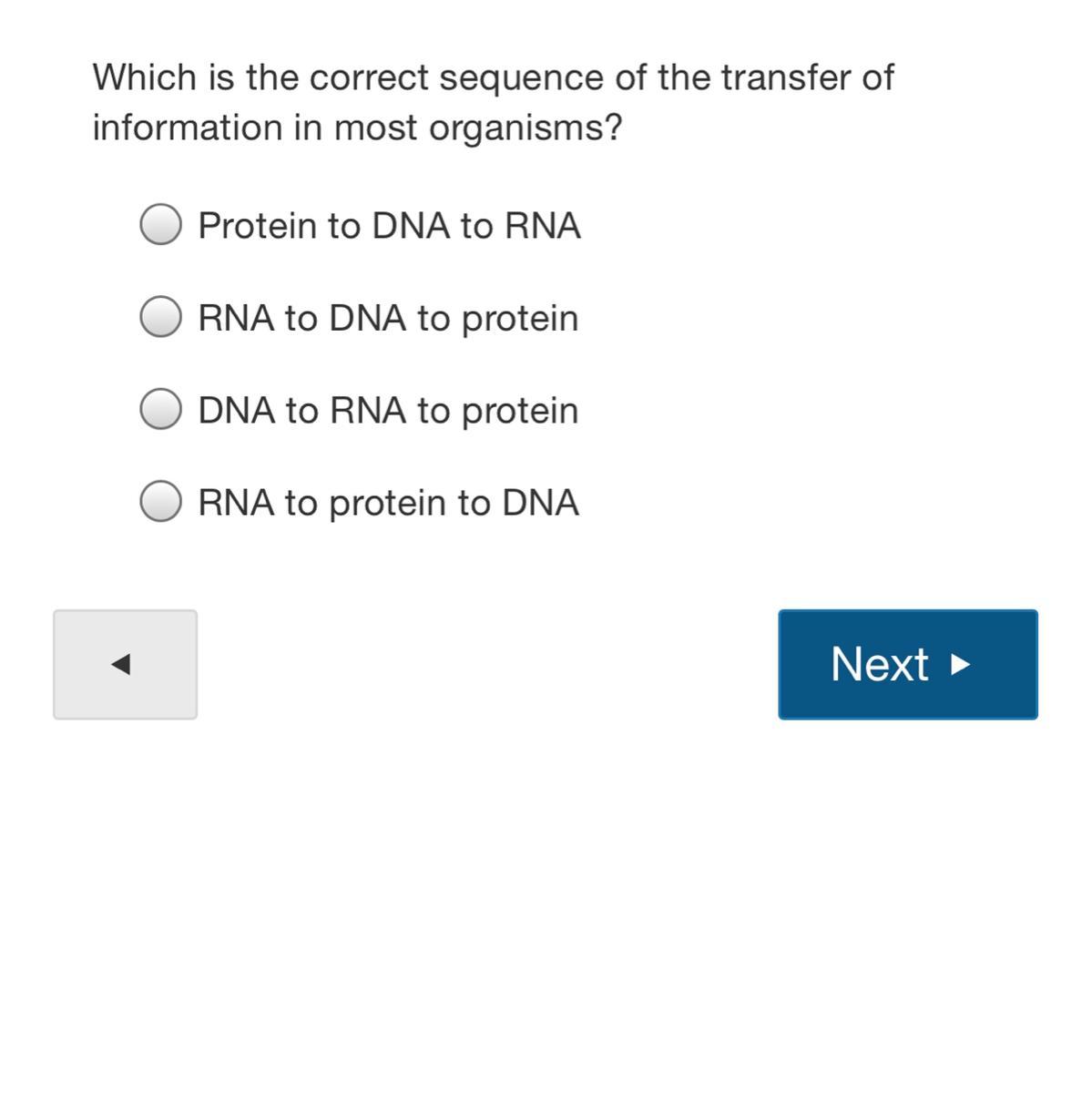Click the 'RNA to protein to DNA' answer text
The width and height of the screenshot is (1092, 1093).
click(x=388, y=503)
